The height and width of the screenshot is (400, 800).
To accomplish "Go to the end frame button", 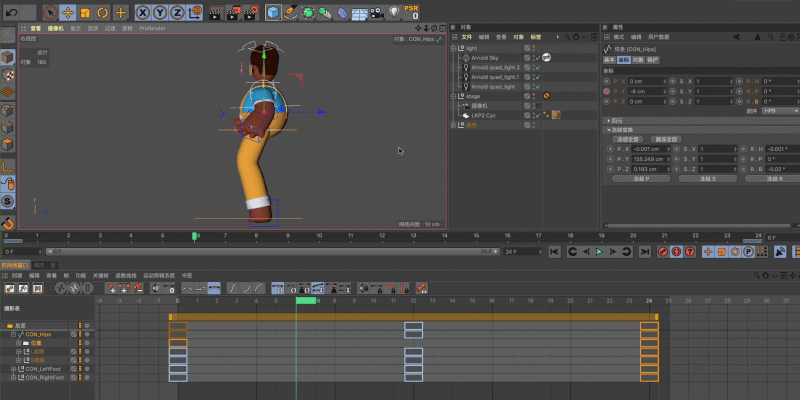I will coord(645,252).
